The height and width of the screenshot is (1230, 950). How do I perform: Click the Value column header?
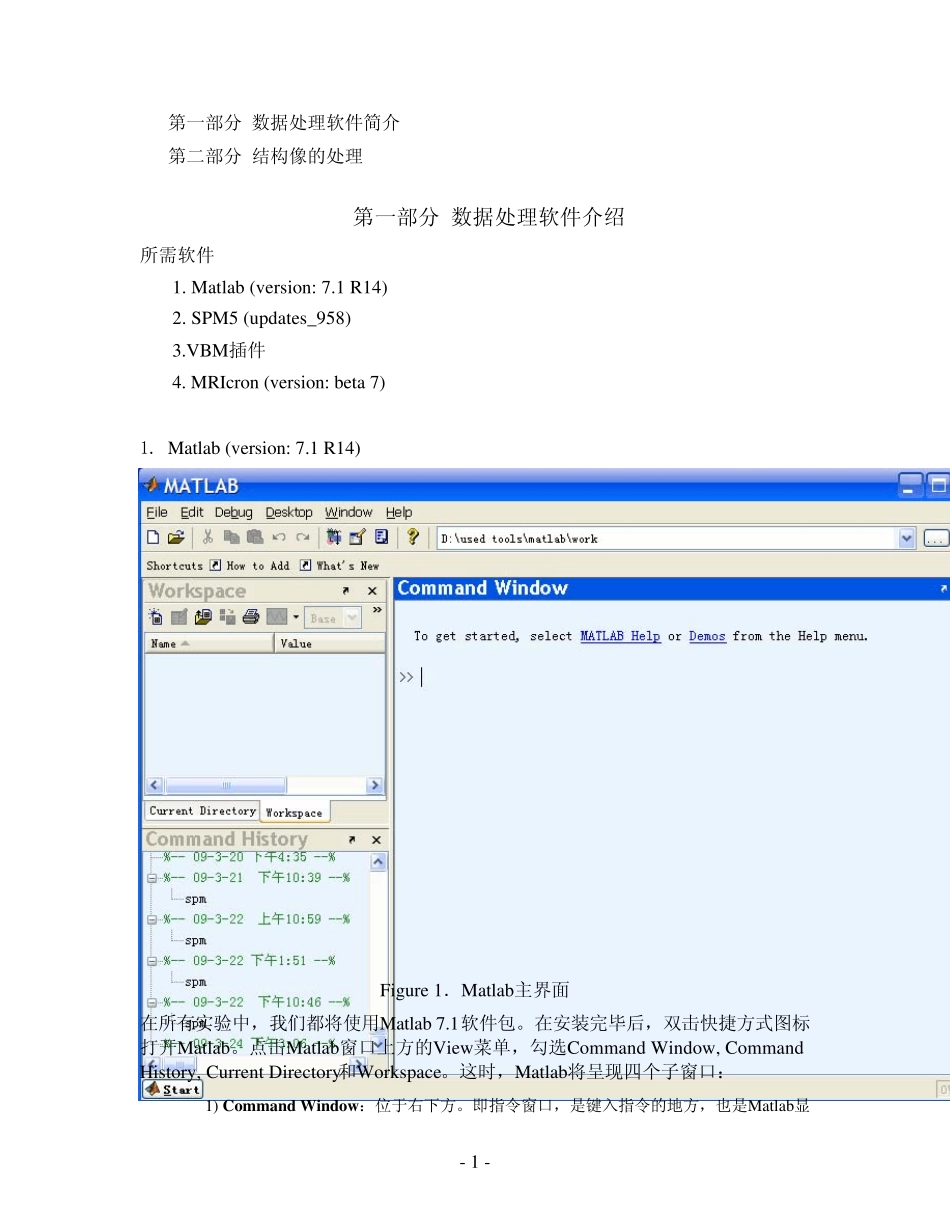329,644
